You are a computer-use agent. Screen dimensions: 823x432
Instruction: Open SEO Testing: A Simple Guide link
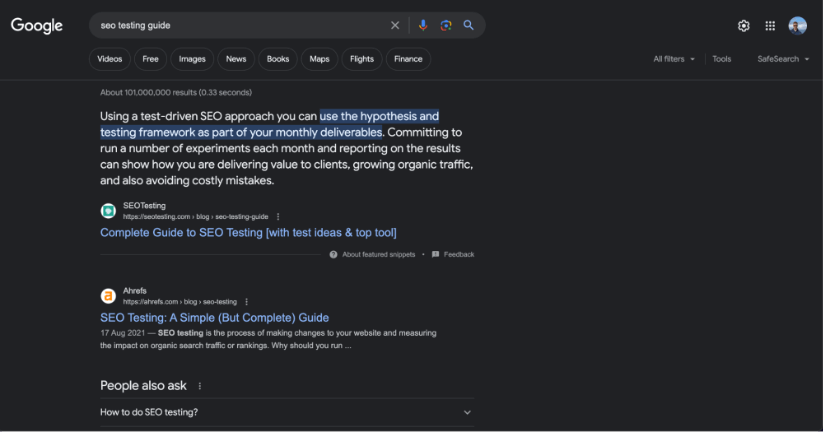pos(215,318)
